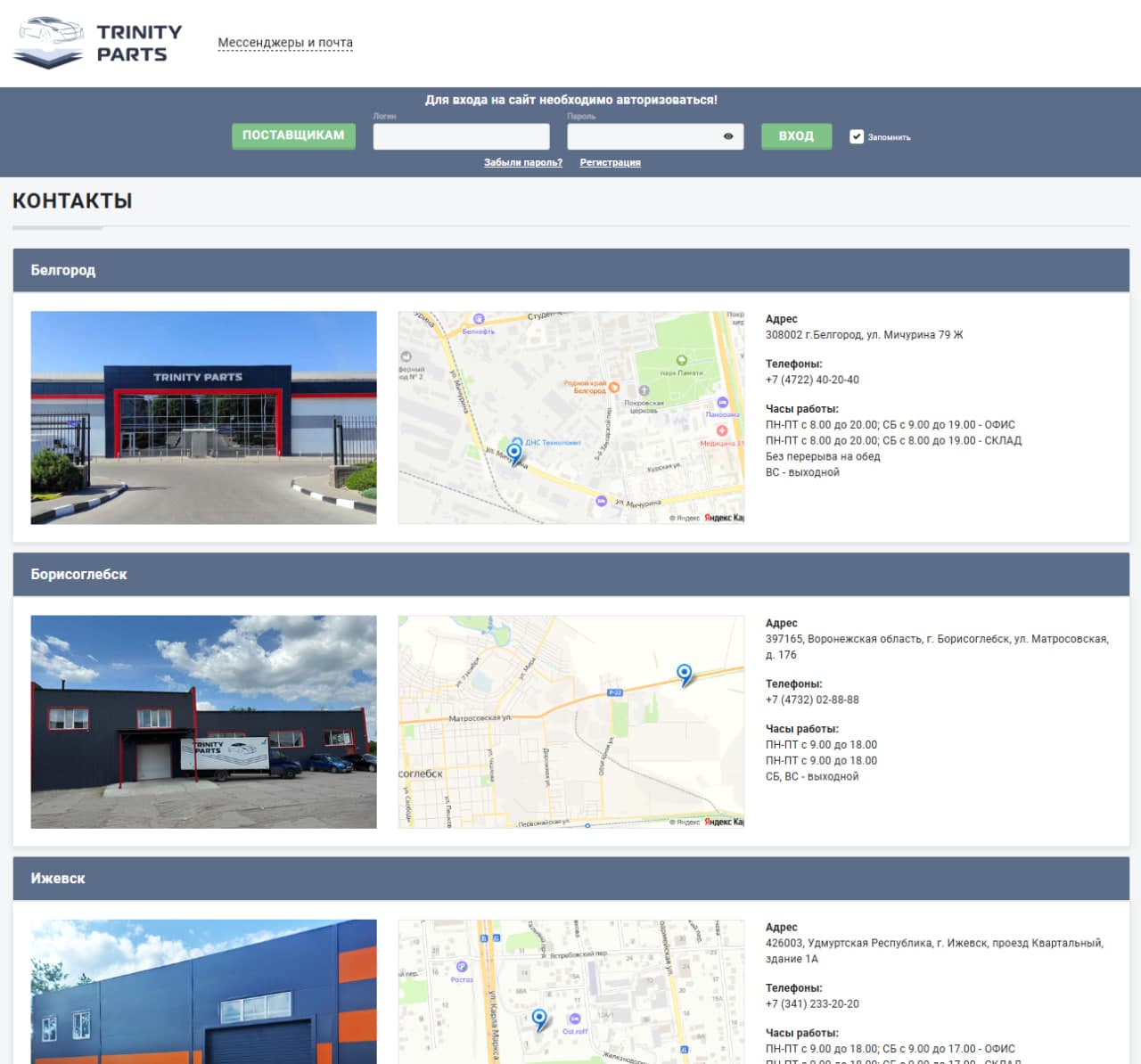This screenshot has height=1064, width=1141.
Task: Click the blue location pin on Izhevsk map
Action: [539, 1019]
